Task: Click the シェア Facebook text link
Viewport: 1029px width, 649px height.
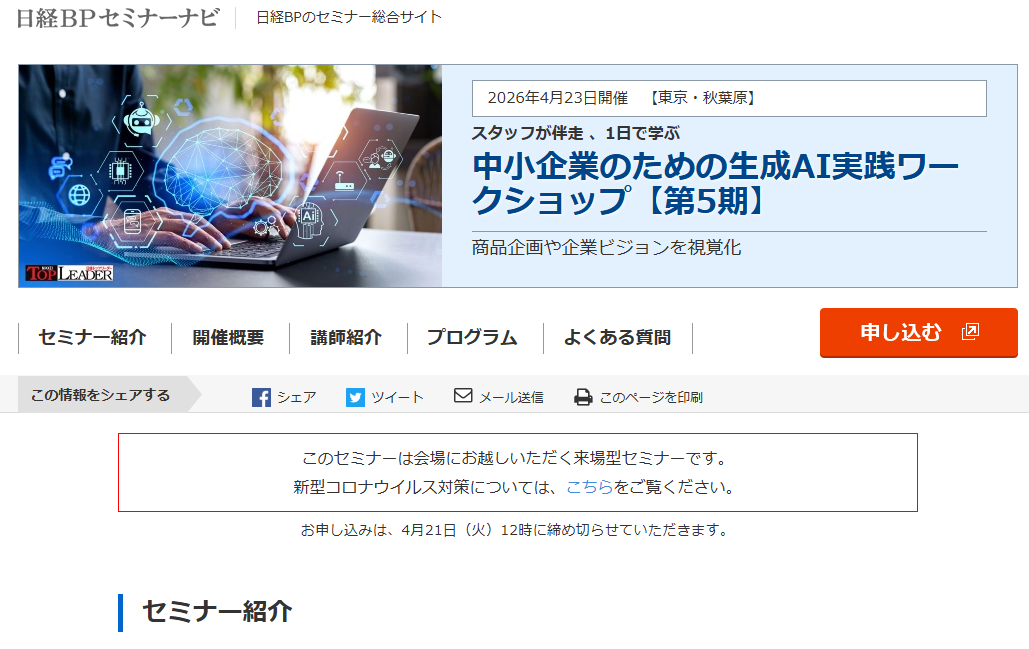Action: tap(297, 397)
